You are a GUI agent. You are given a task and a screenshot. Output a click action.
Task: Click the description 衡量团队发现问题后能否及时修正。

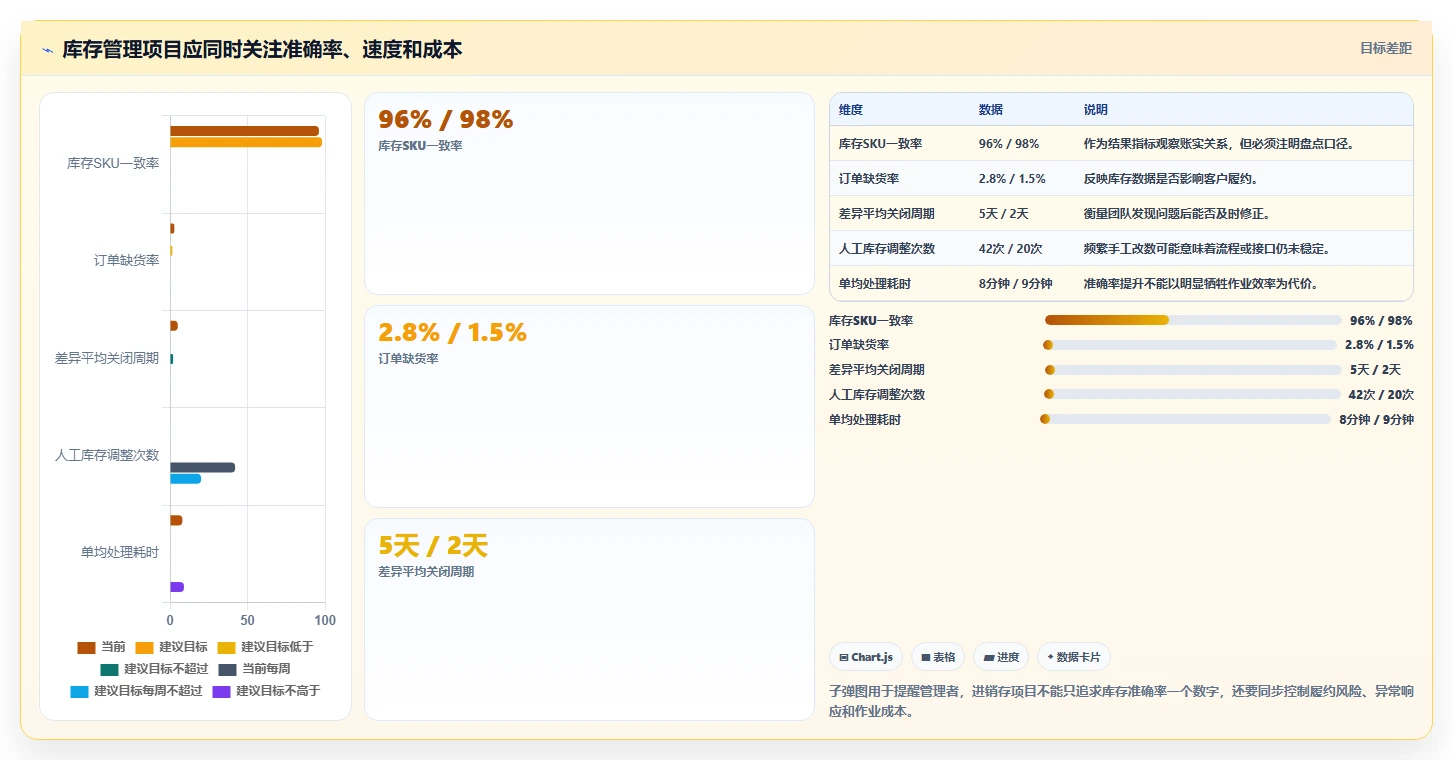[1177, 214]
